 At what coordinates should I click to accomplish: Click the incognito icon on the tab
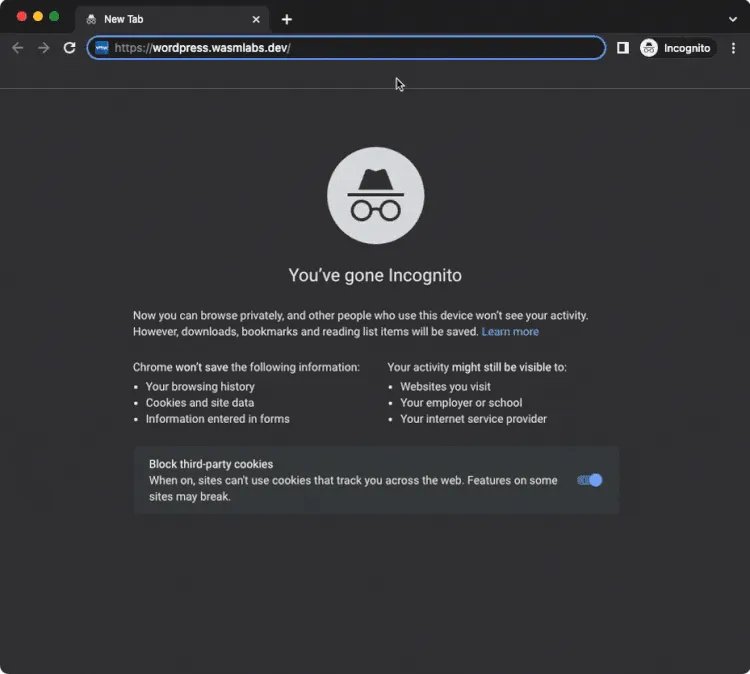91,19
